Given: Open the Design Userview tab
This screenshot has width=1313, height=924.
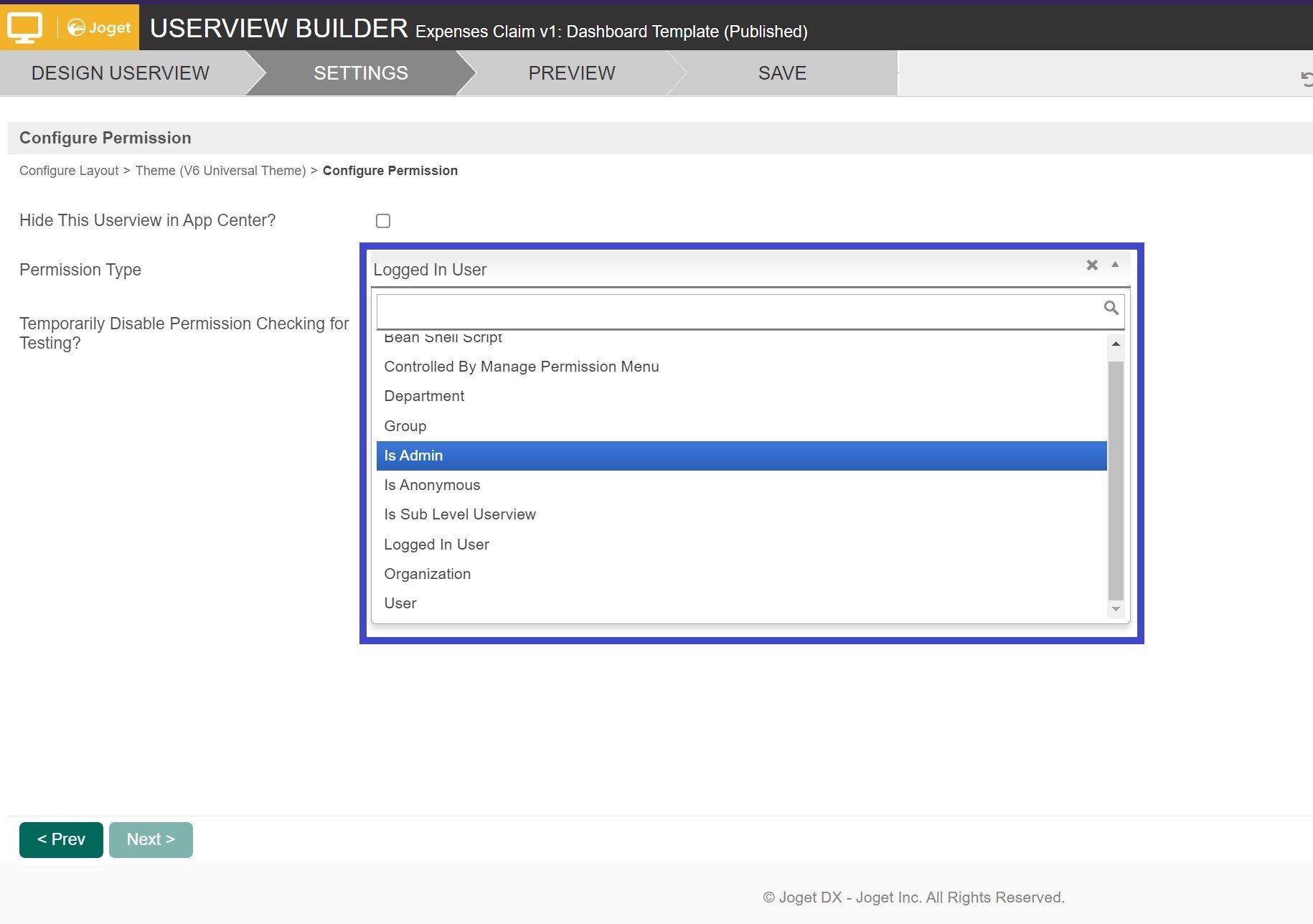Looking at the screenshot, I should [x=121, y=73].
